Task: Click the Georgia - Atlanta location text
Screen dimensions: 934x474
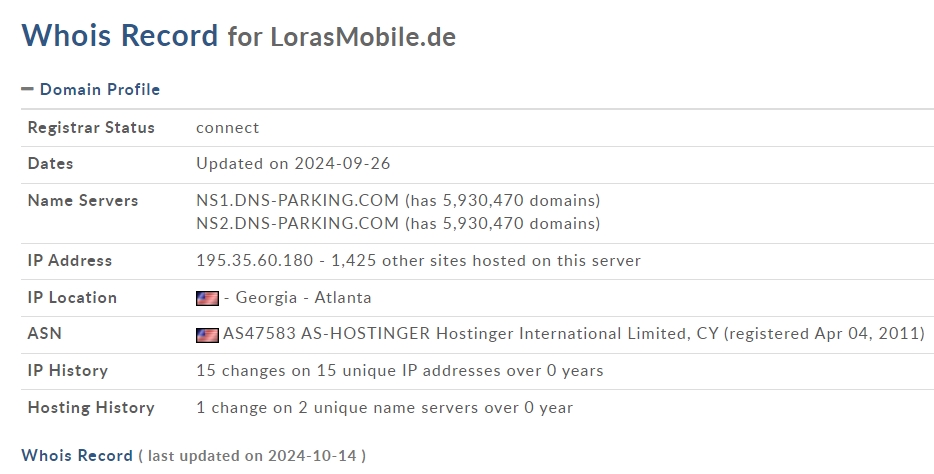Action: pyautogui.click(x=303, y=298)
